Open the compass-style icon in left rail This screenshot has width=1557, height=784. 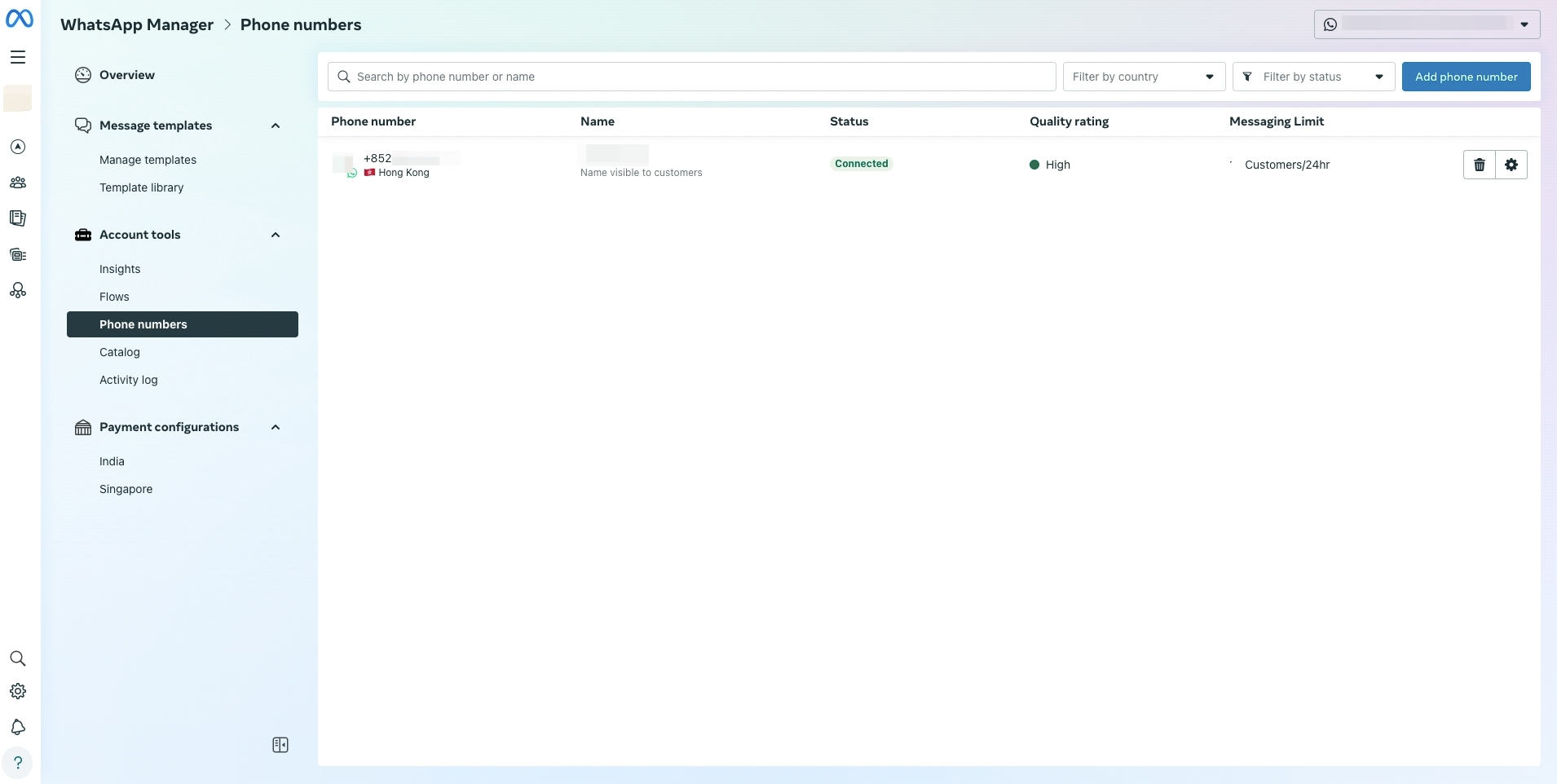tap(18, 147)
